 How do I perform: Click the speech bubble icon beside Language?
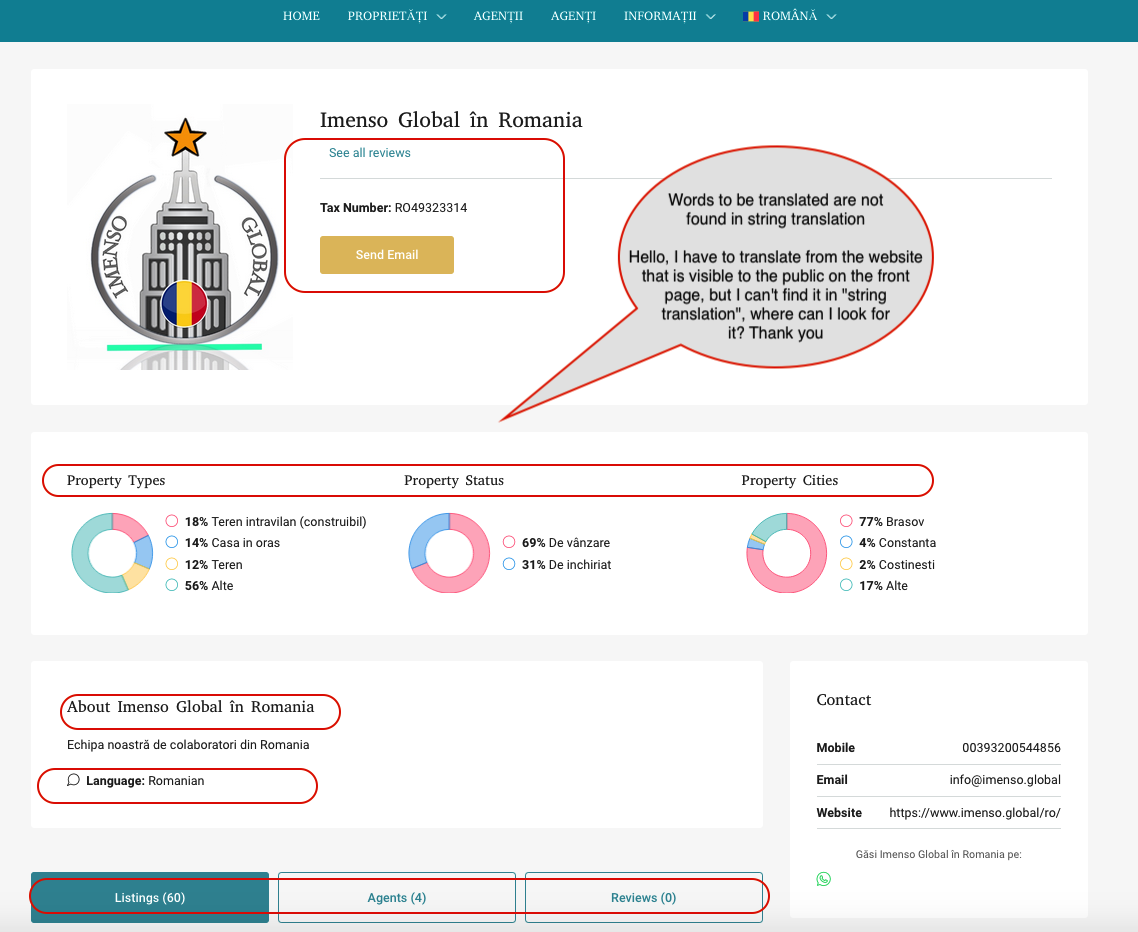(x=73, y=780)
